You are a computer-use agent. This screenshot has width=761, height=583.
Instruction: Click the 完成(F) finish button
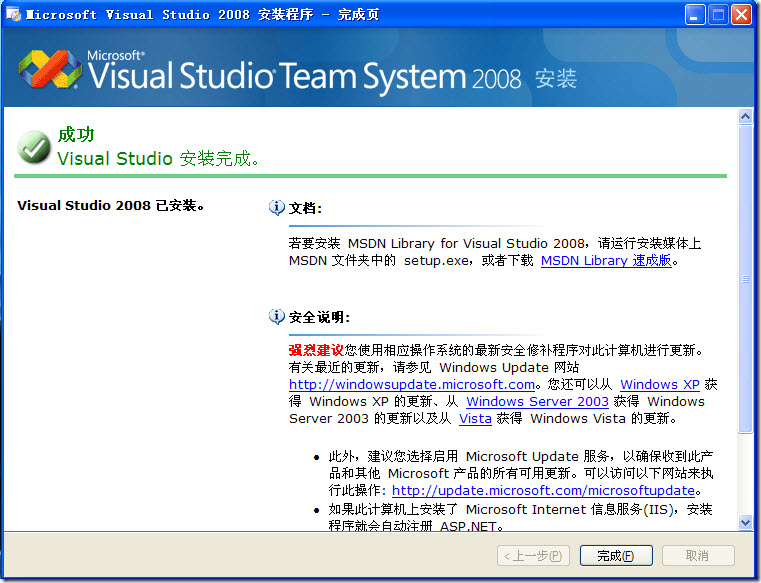(616, 555)
